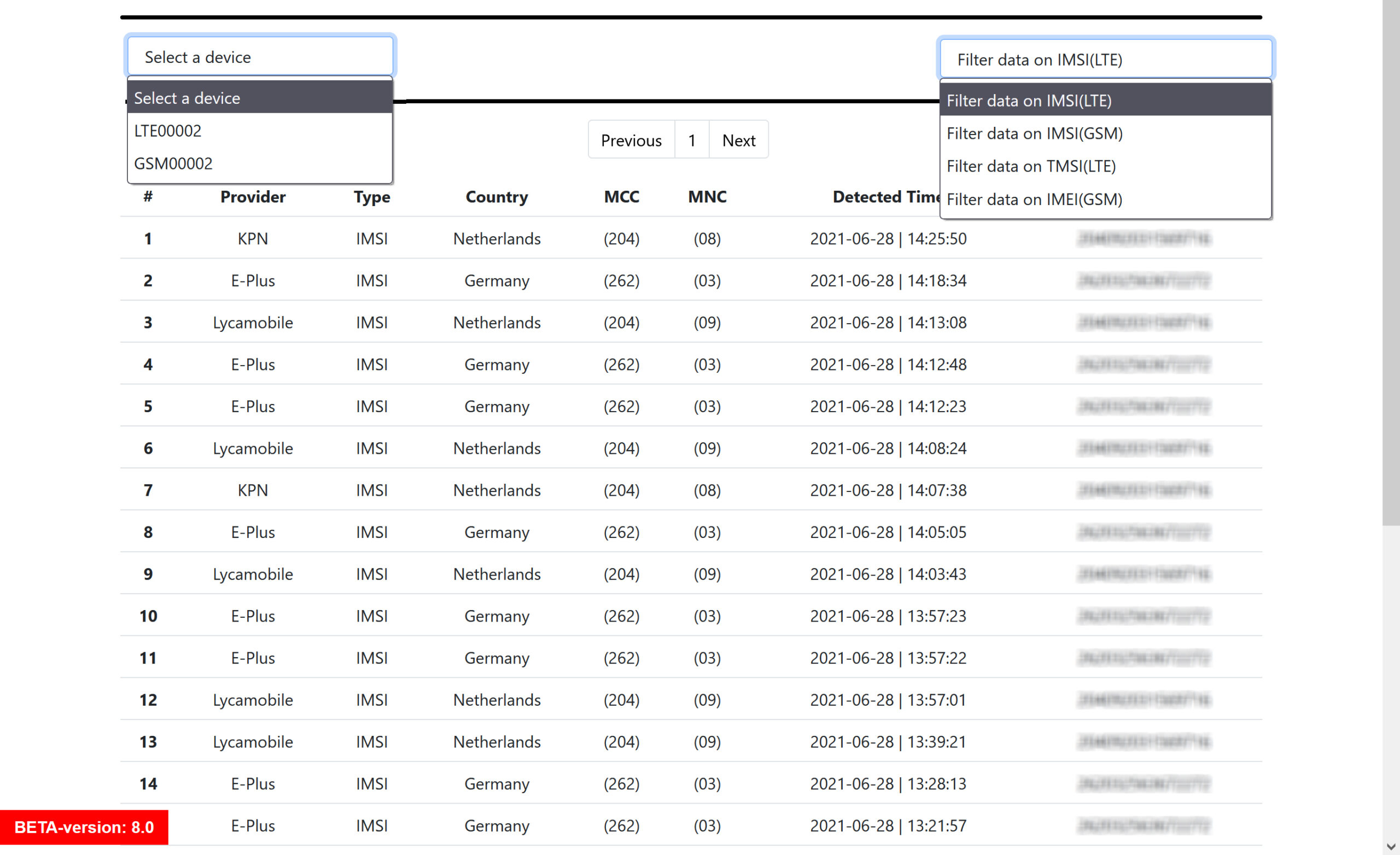Pick Filter data on IMEI(GSM) option

click(x=1105, y=200)
